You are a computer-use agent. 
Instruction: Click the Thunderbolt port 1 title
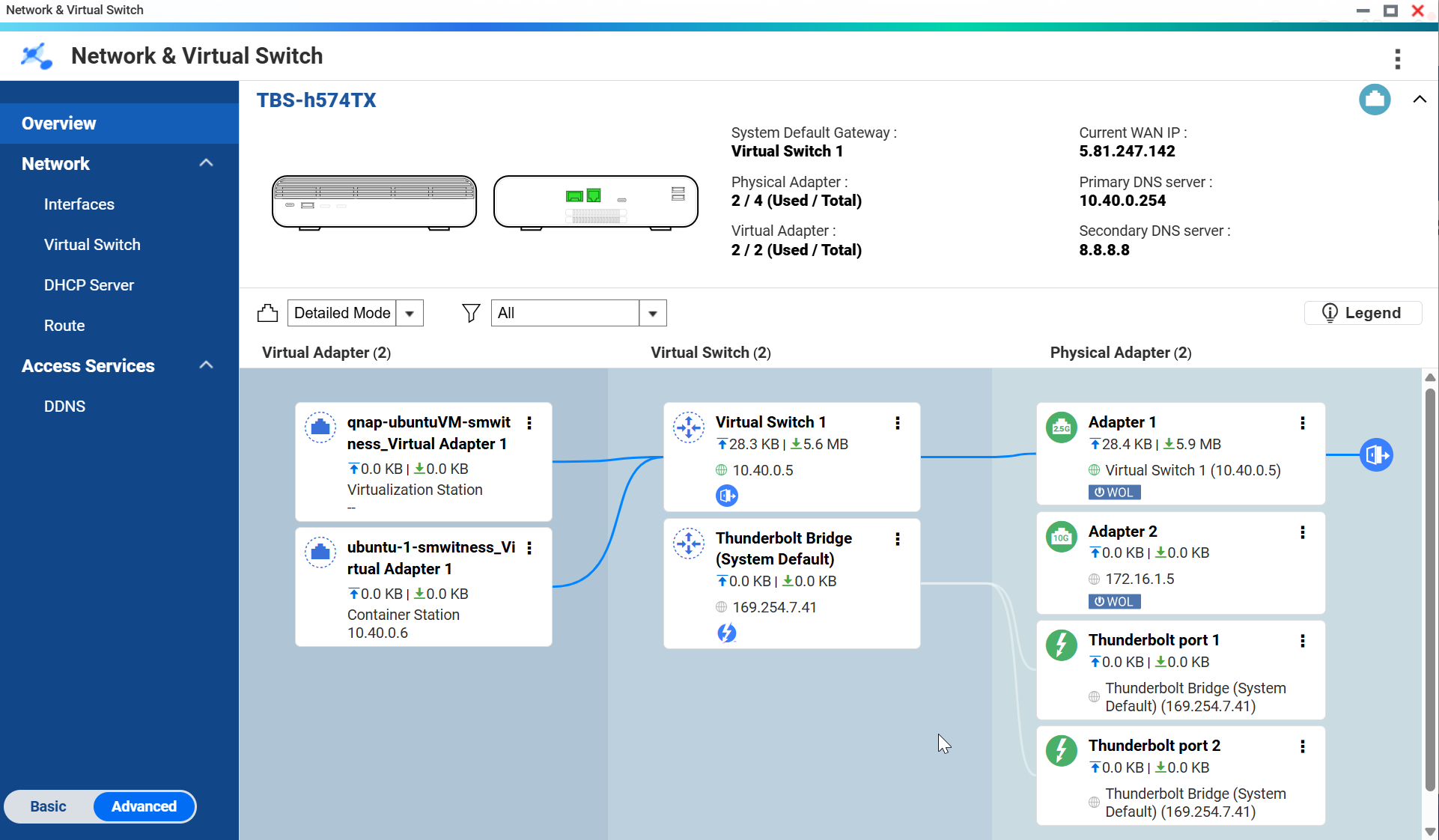pyautogui.click(x=1154, y=640)
